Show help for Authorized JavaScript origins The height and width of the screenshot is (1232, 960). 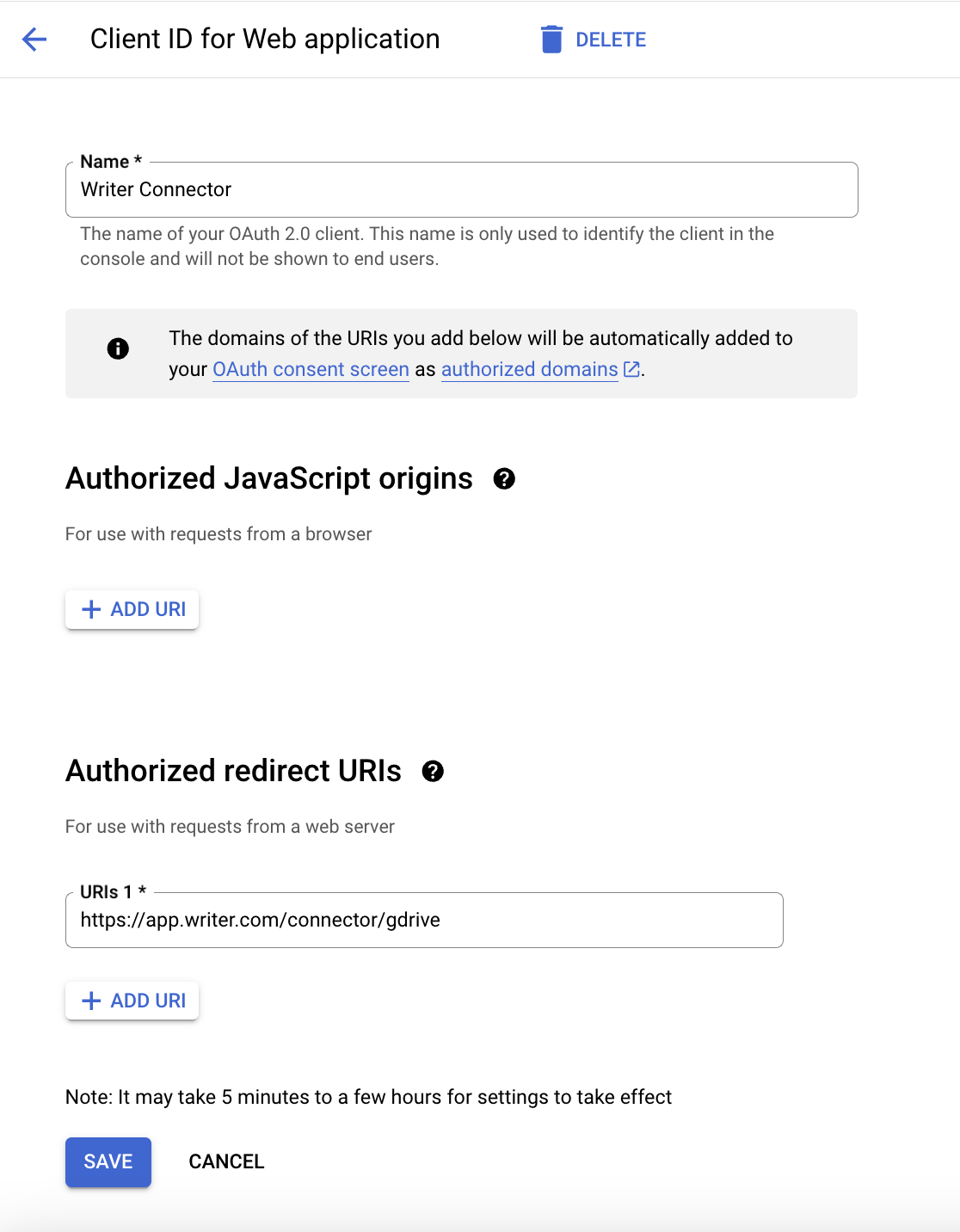pyautogui.click(x=504, y=479)
